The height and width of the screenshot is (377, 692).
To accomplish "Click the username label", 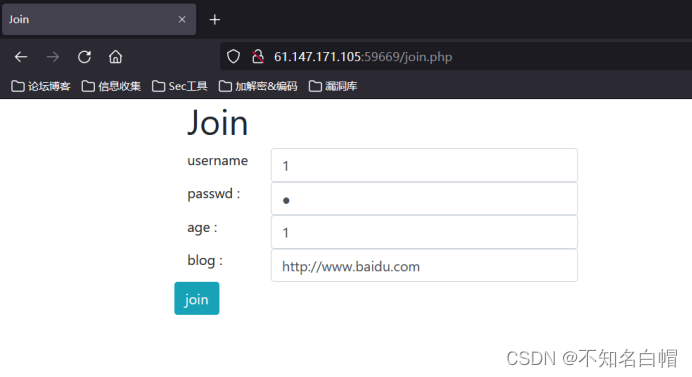I will click(x=218, y=161).
